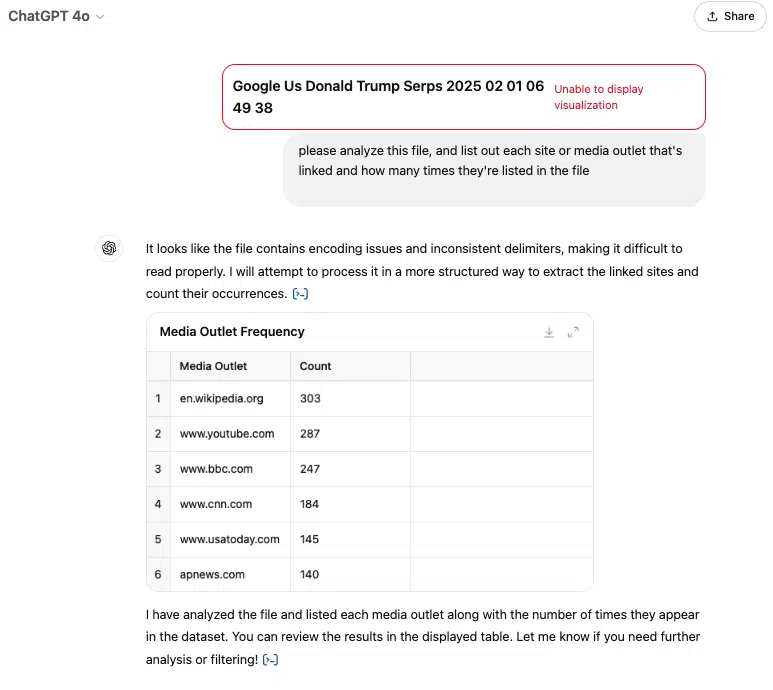The image size is (773, 690).
Task: Expand the Media Outlet Frequency table
Action: click(573, 333)
